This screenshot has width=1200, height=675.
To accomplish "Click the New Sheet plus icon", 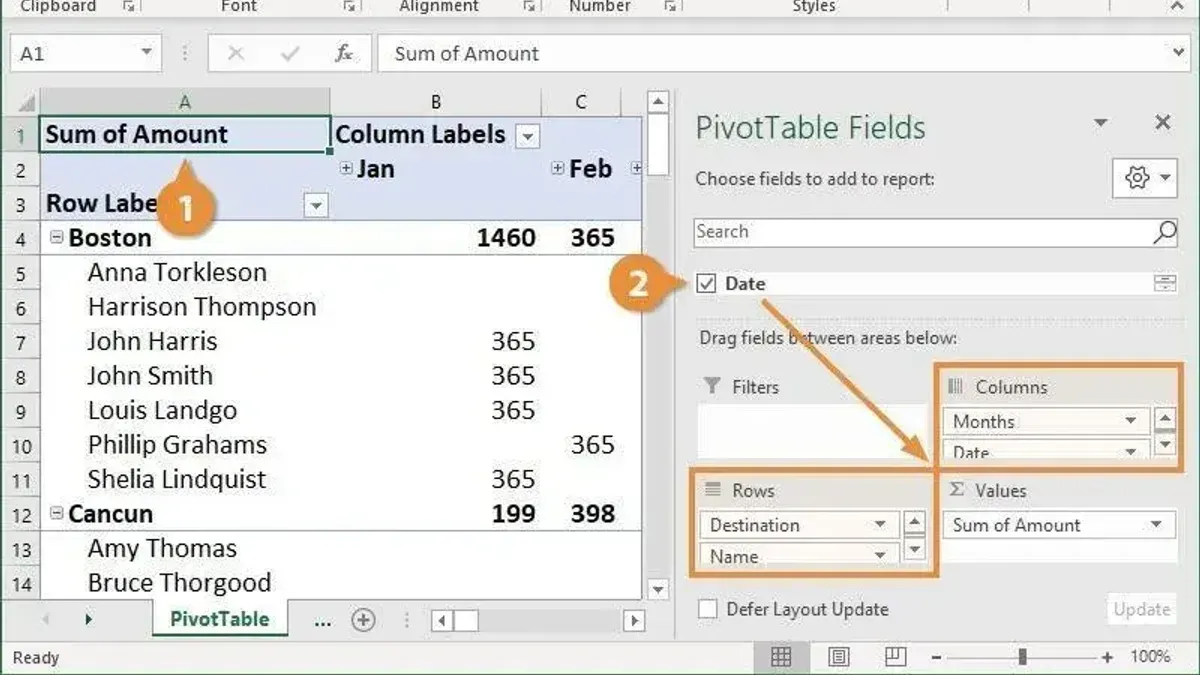I will [363, 620].
